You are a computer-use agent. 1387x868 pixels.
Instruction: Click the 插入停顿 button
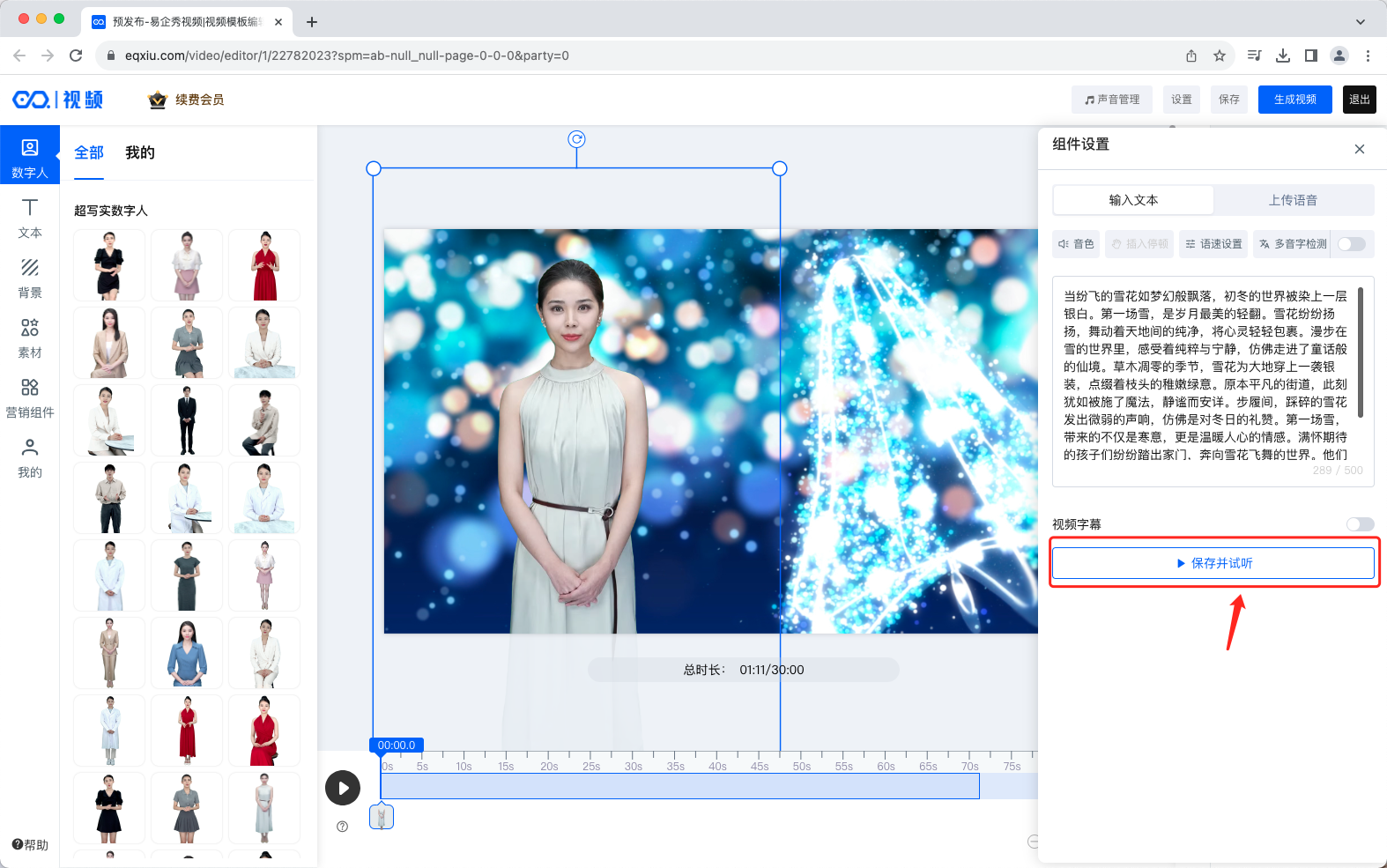point(1139,244)
